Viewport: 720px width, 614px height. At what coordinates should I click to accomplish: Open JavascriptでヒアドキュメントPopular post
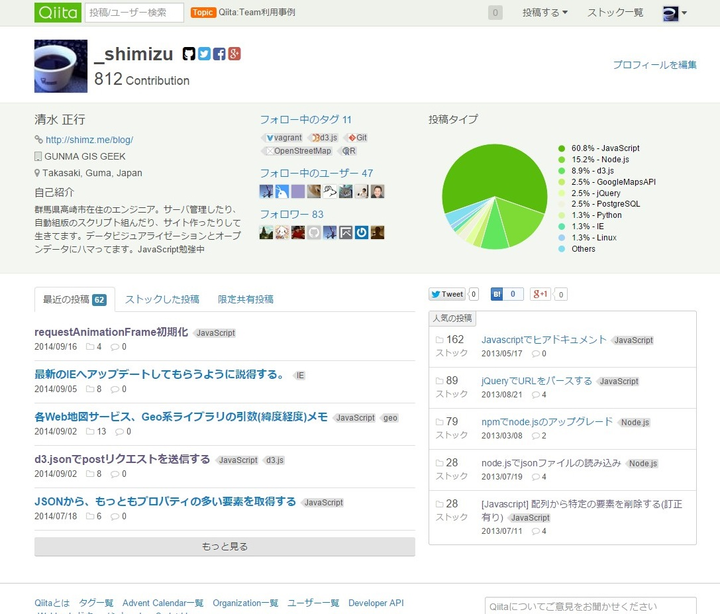(544, 340)
